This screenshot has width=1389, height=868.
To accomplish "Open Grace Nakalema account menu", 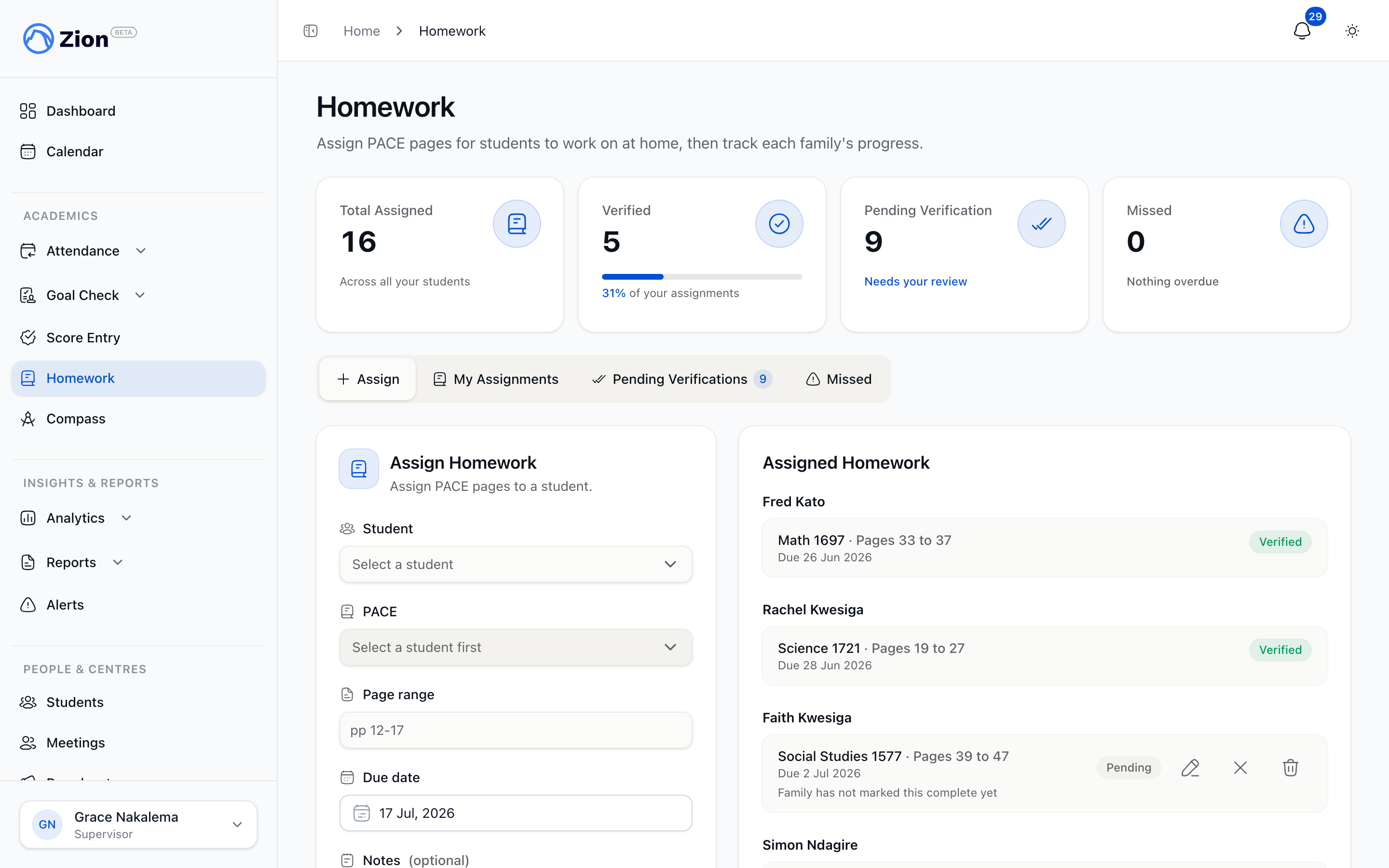I will click(x=138, y=825).
